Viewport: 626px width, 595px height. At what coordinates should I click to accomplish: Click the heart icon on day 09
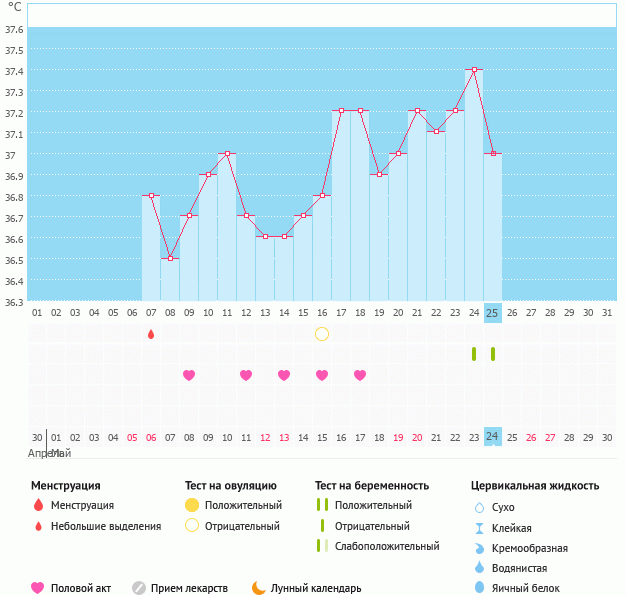click(x=189, y=375)
